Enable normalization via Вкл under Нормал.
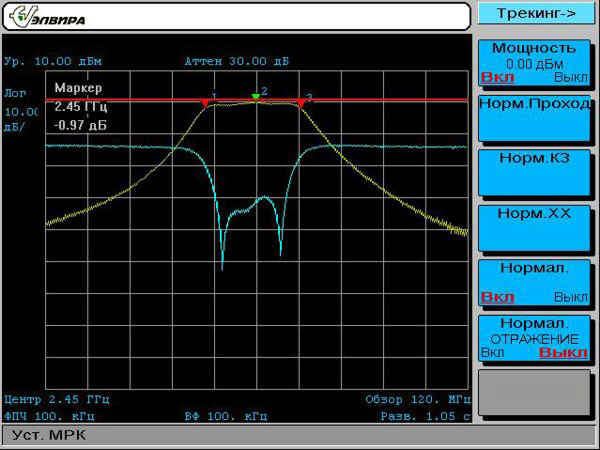Image resolution: width=600 pixels, height=450 pixels. coord(497,297)
